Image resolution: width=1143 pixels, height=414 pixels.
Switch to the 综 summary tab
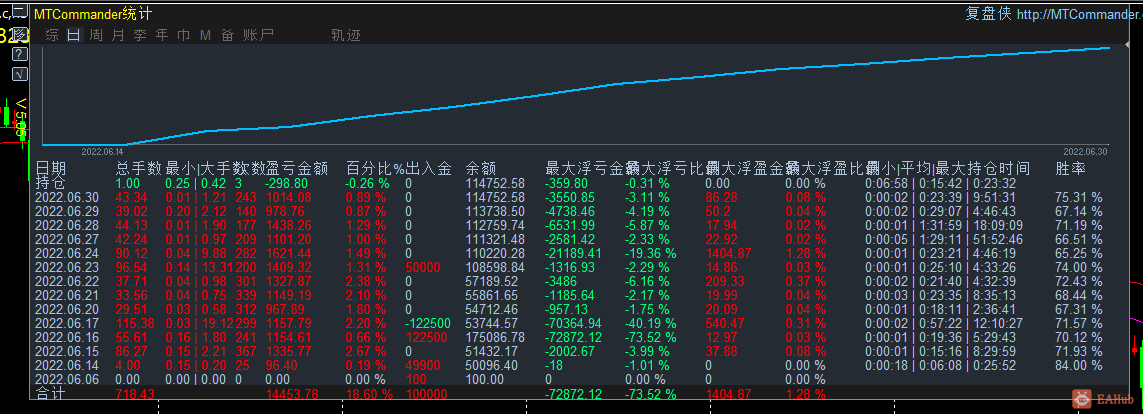point(52,35)
